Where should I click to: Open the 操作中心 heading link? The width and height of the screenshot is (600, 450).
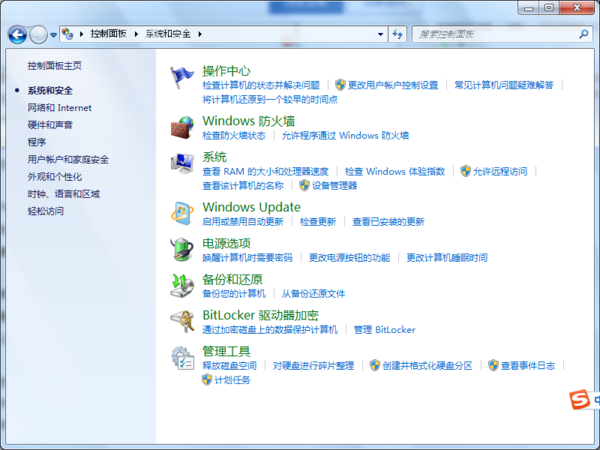point(226,71)
